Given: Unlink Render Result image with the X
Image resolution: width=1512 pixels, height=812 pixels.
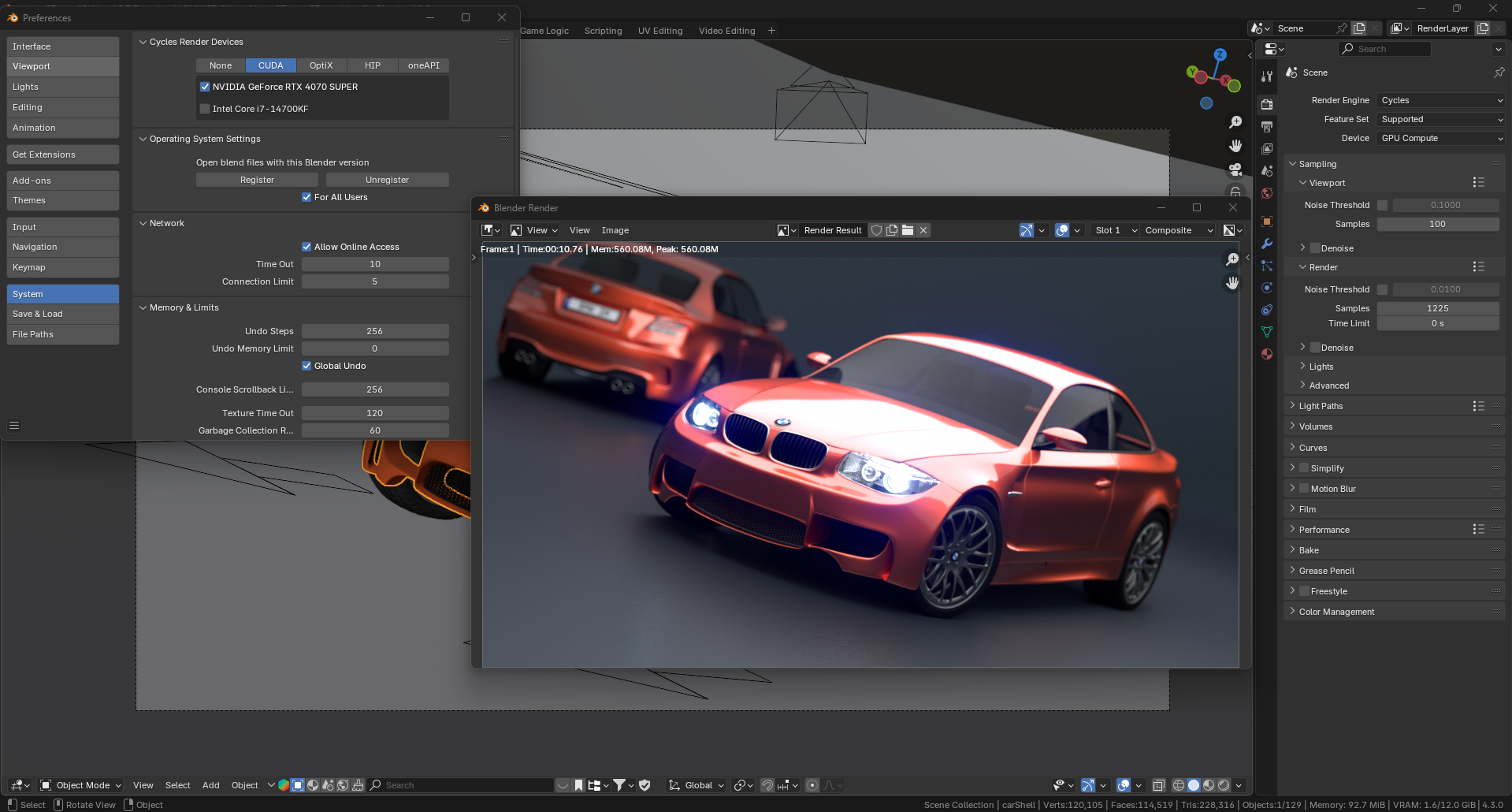Looking at the screenshot, I should [923, 230].
